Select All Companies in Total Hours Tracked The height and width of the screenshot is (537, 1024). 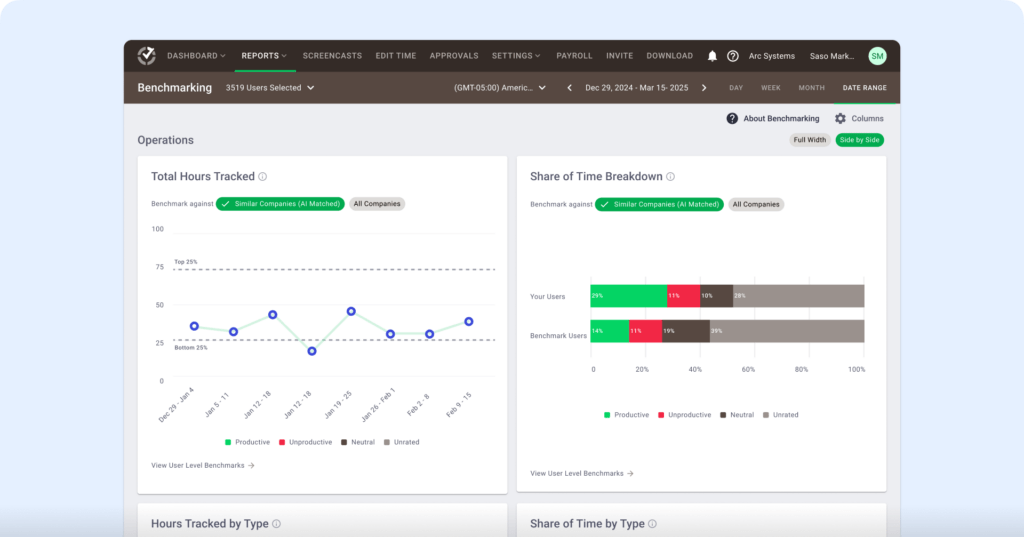point(377,204)
